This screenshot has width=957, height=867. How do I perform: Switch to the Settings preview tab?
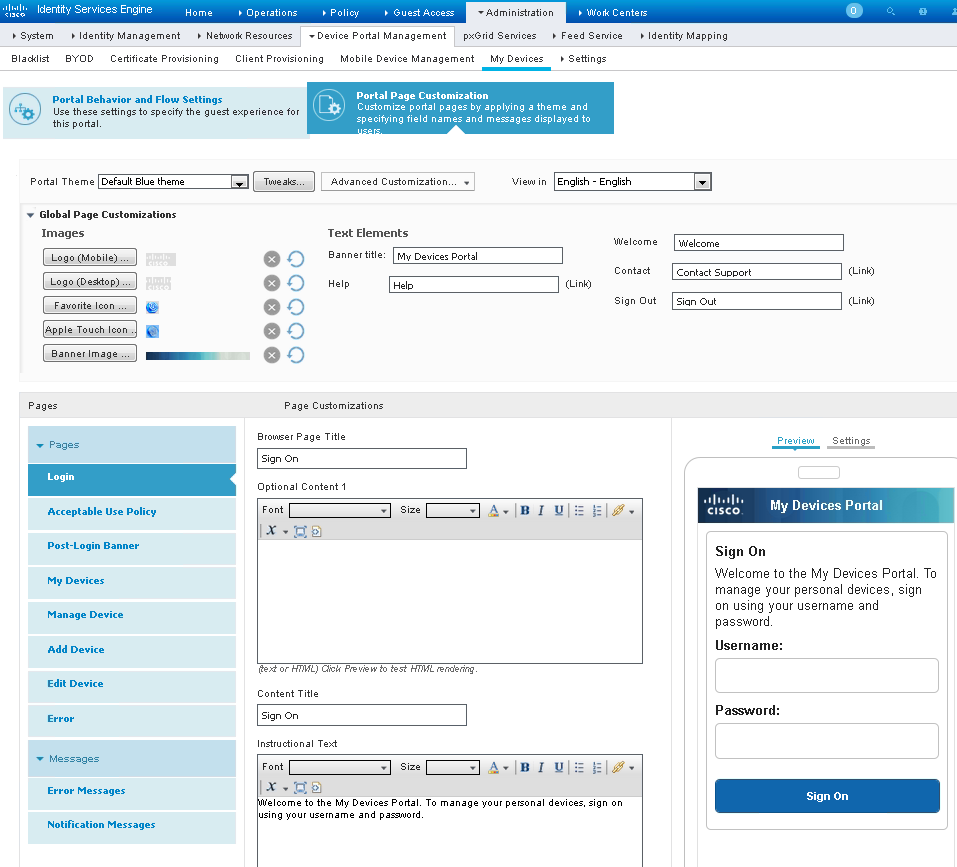click(851, 441)
